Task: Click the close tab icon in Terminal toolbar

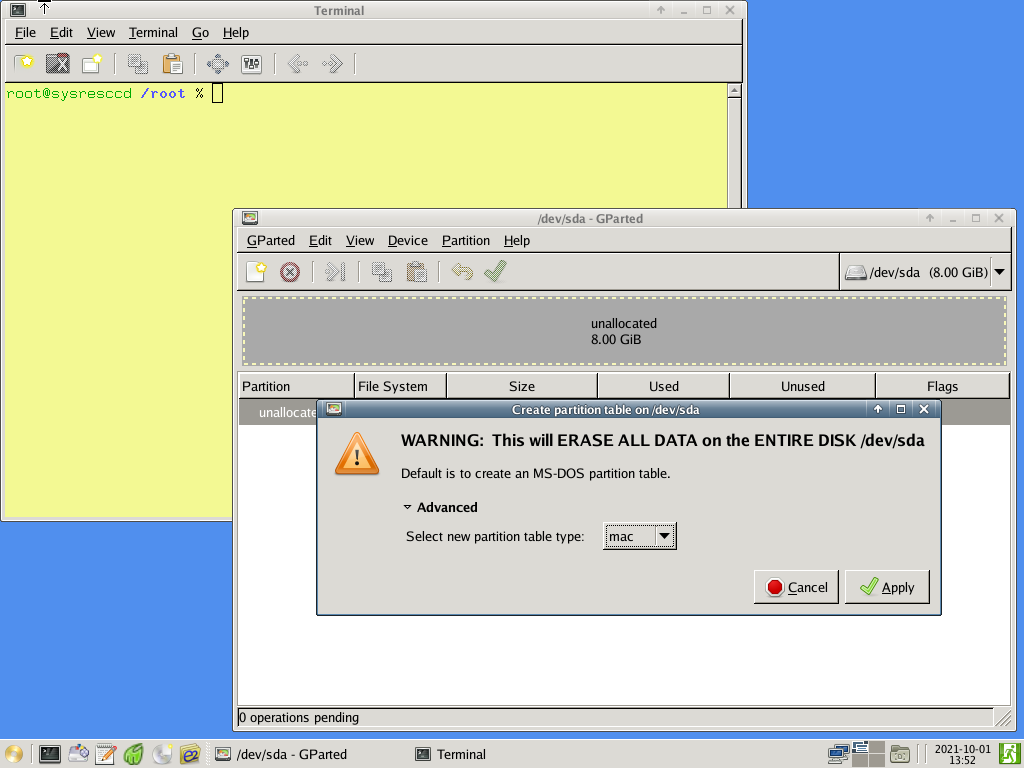Action: click(x=57, y=63)
